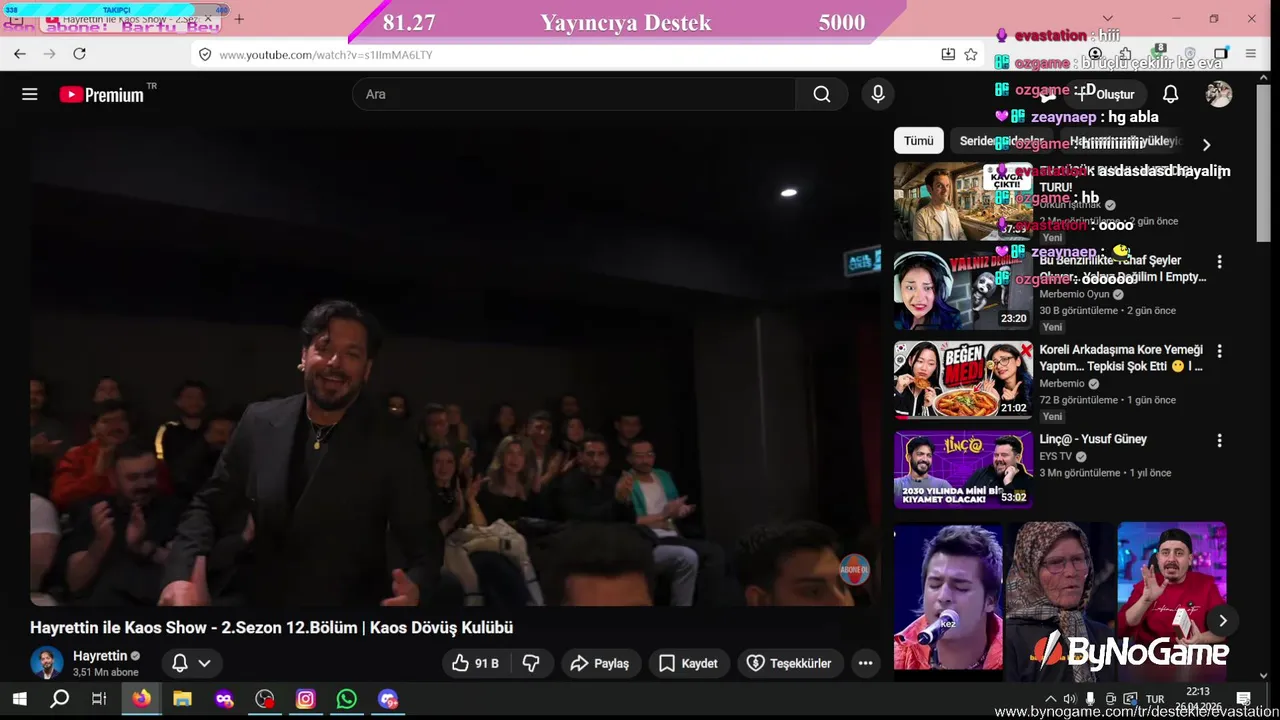Open File Explorer from taskbar
Viewport: 1280px width, 720px height.
pos(182,699)
